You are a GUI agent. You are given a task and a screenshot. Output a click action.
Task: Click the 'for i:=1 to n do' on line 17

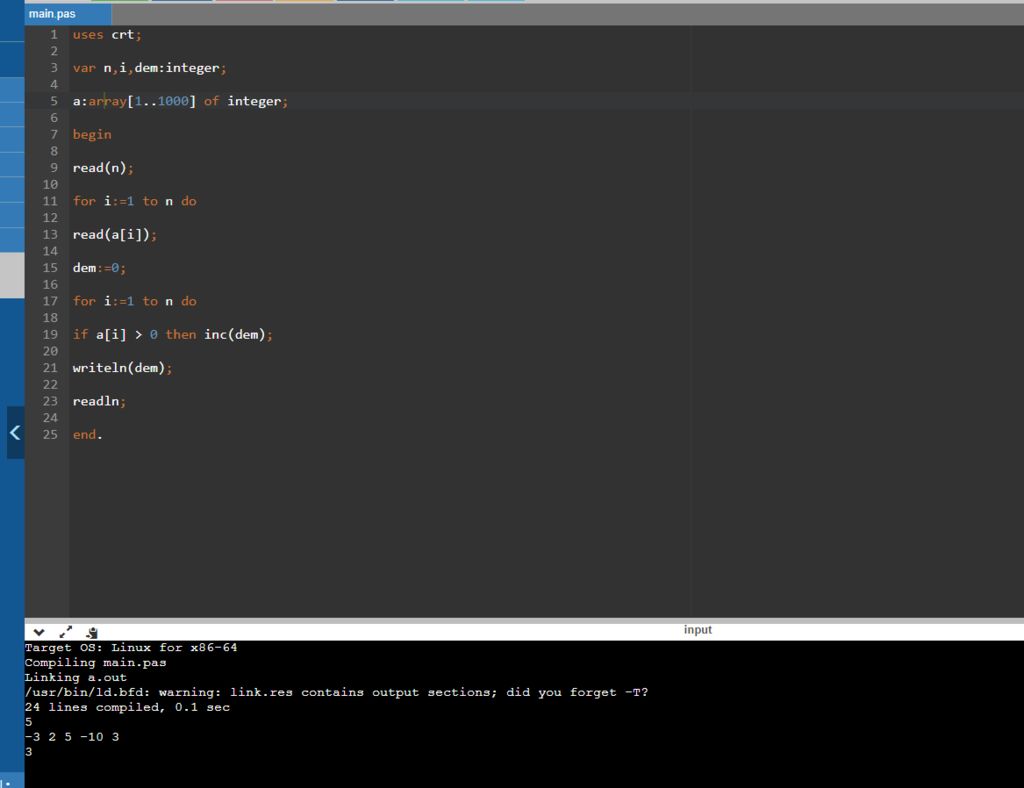(x=135, y=301)
